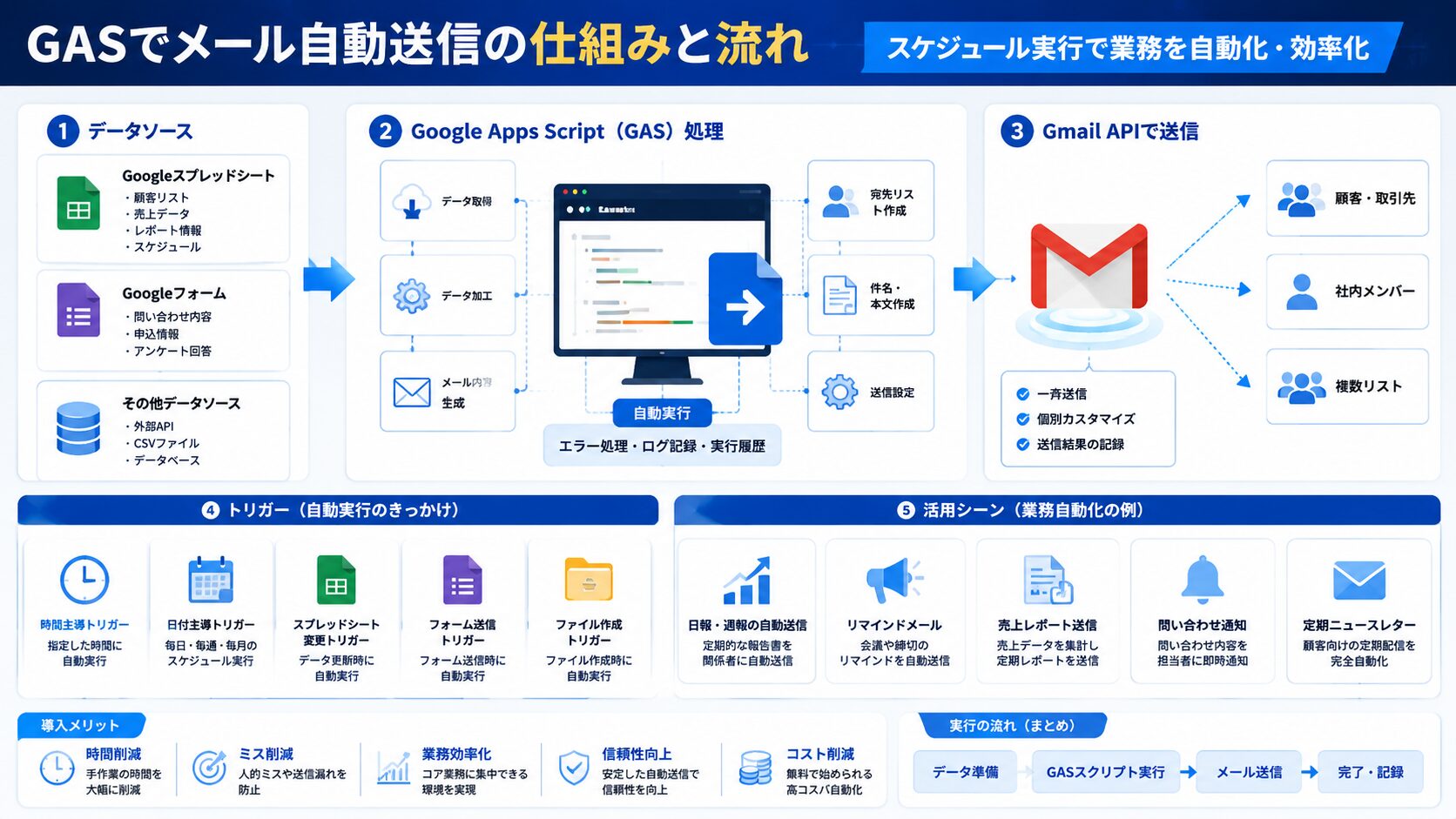Click the blue database icon for その他データソース

point(78,428)
